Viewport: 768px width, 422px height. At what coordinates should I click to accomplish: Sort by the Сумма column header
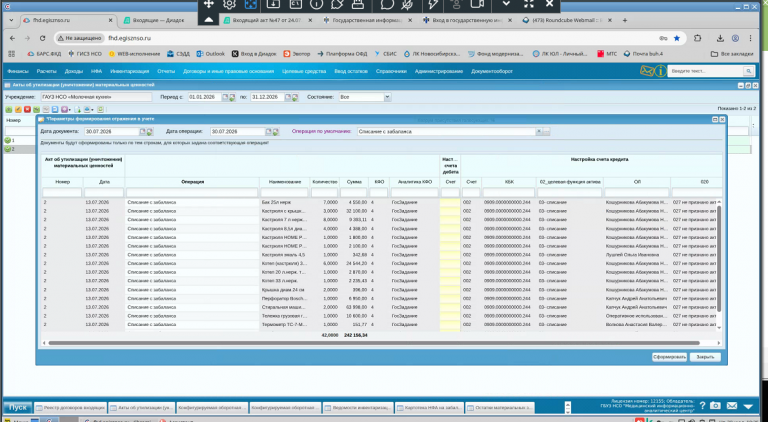coord(354,182)
